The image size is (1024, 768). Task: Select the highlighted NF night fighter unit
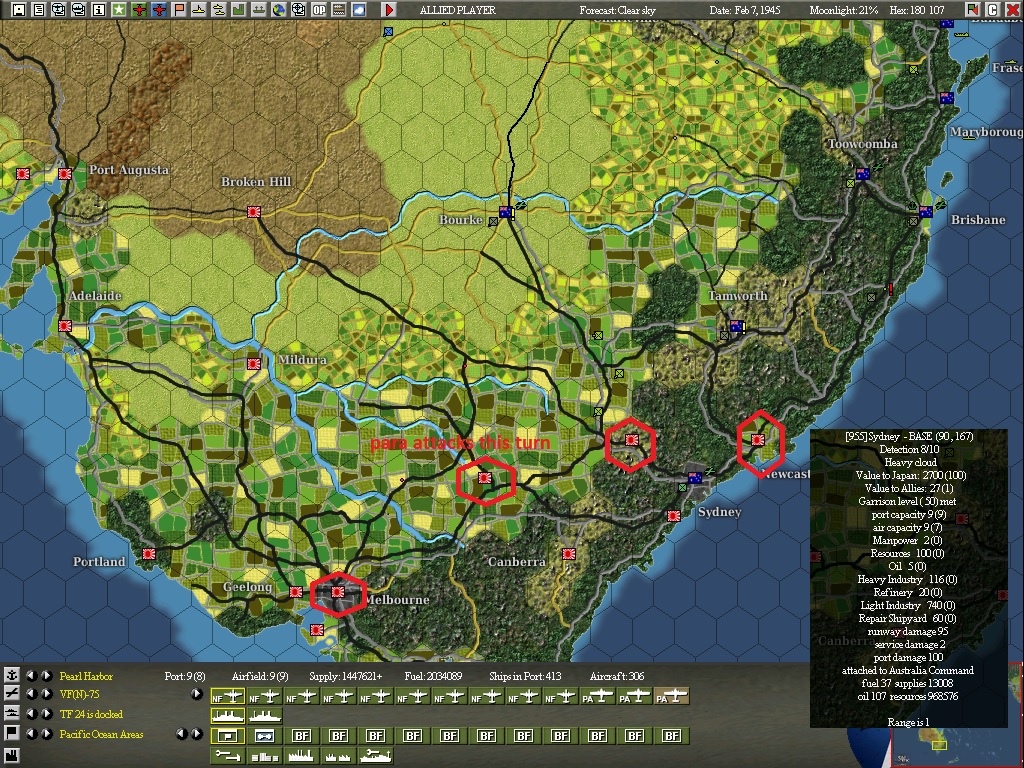pos(228,697)
